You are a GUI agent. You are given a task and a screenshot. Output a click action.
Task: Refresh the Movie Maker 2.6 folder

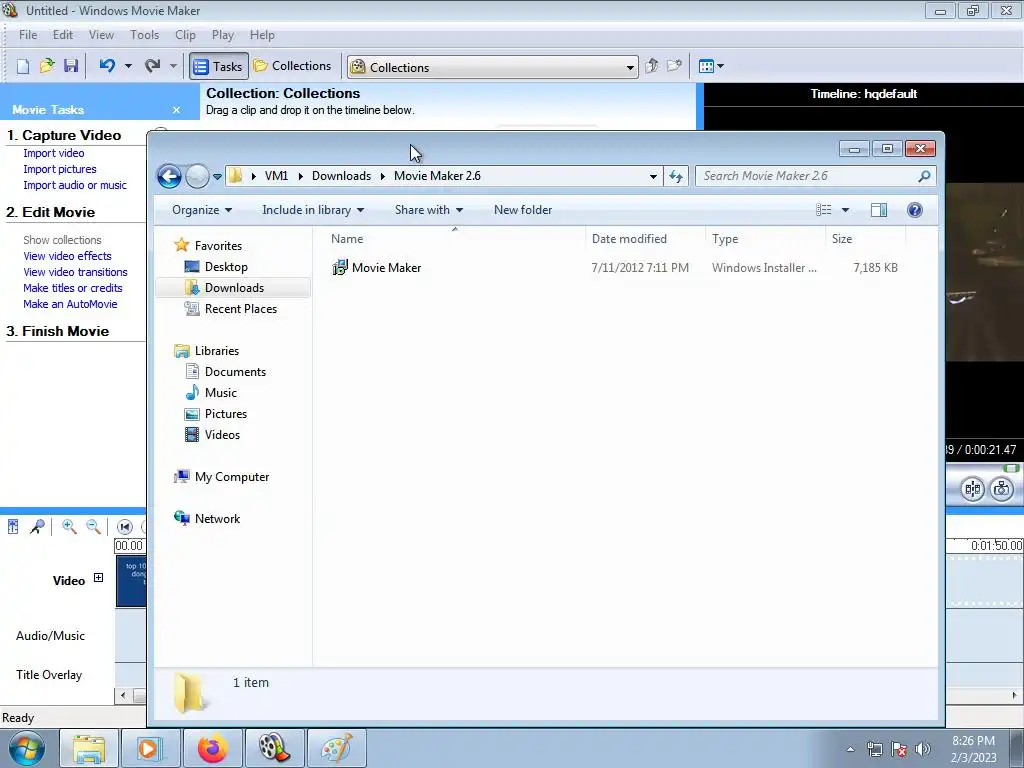pyautogui.click(x=676, y=176)
